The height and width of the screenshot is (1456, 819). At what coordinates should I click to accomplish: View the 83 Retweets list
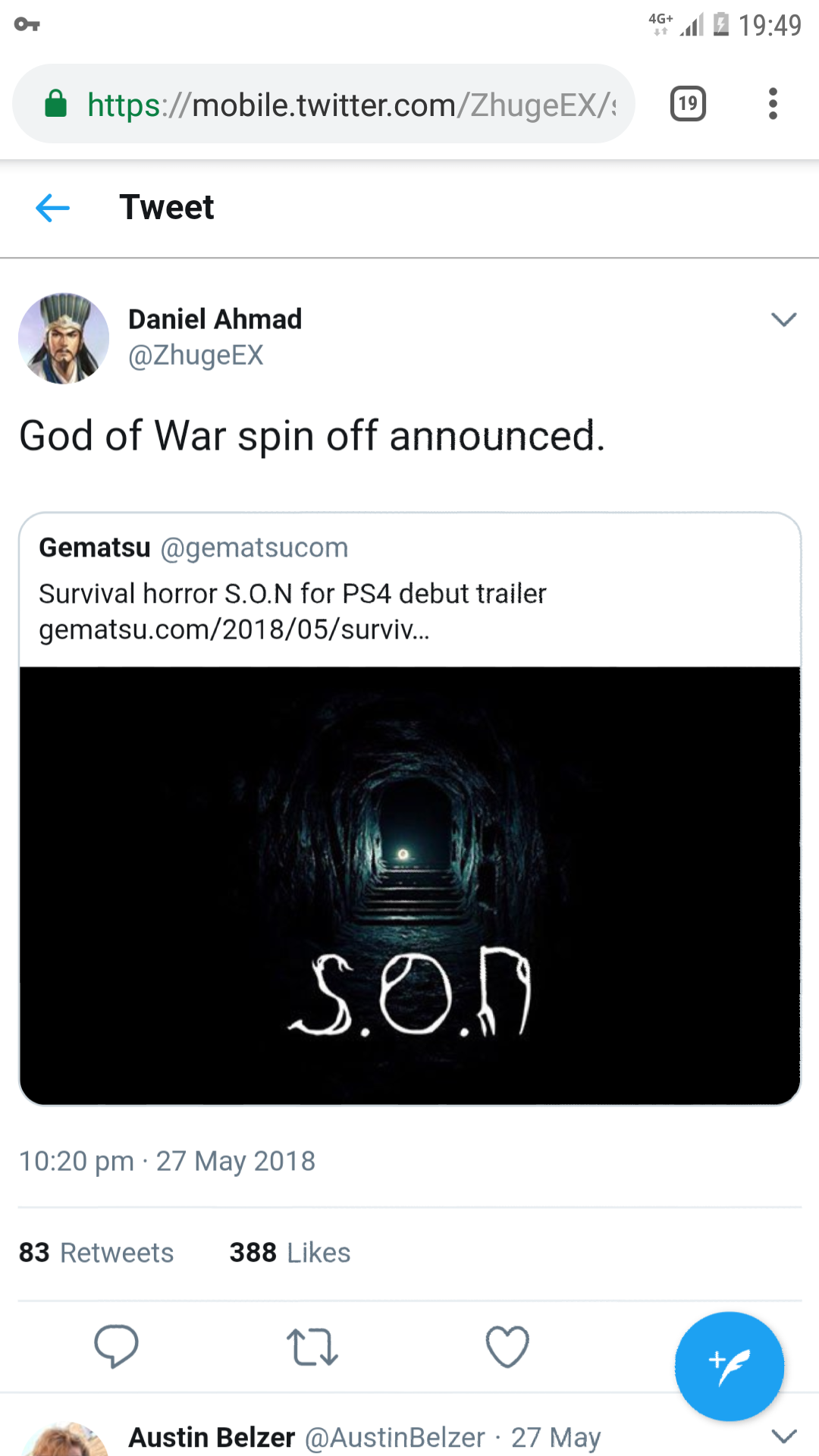click(96, 1253)
